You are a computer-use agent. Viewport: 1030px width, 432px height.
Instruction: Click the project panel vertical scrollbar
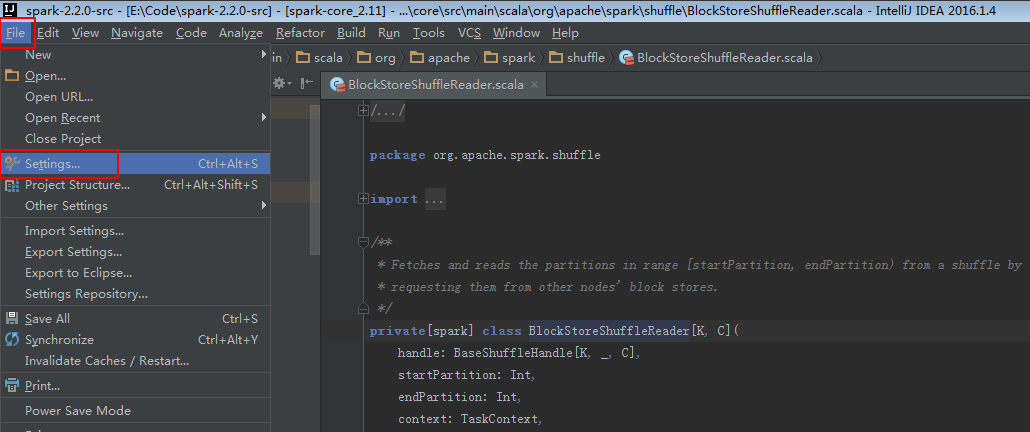(x=315, y=181)
